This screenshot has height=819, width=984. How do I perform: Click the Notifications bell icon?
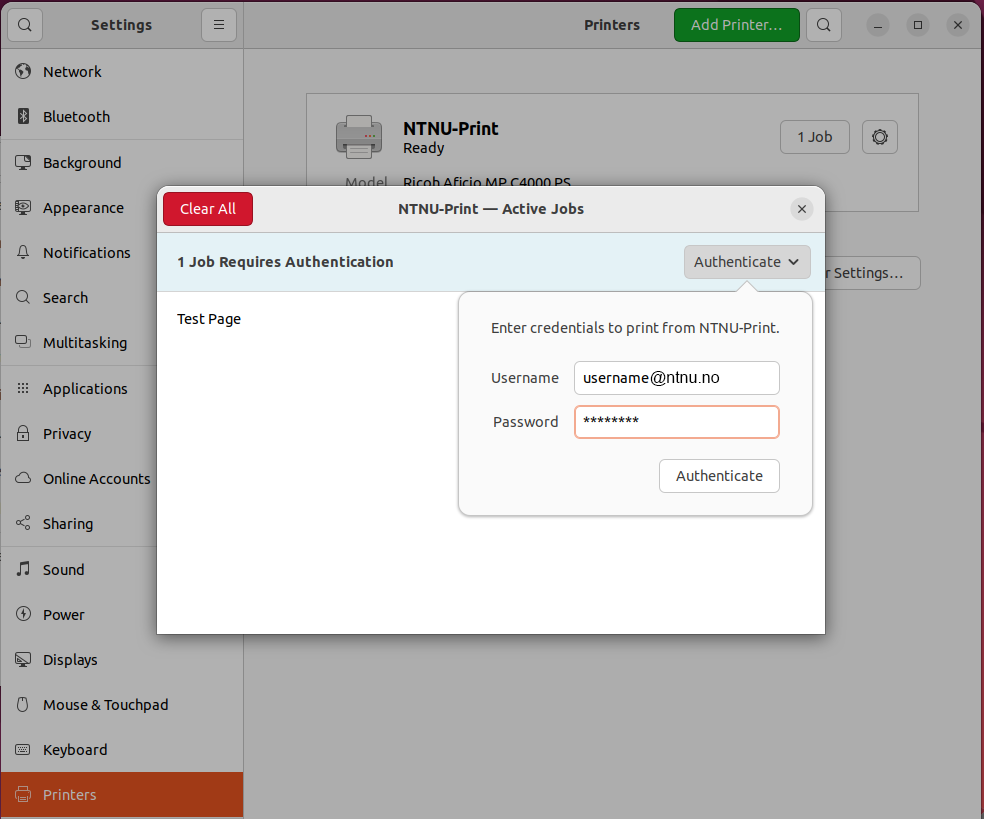[x=23, y=252]
